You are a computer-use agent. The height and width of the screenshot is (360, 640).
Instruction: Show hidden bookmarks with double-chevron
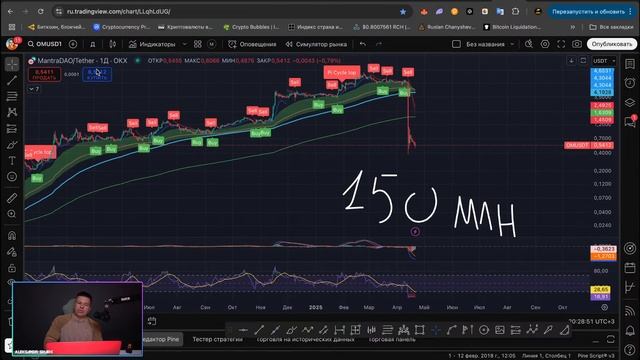tap(573, 27)
